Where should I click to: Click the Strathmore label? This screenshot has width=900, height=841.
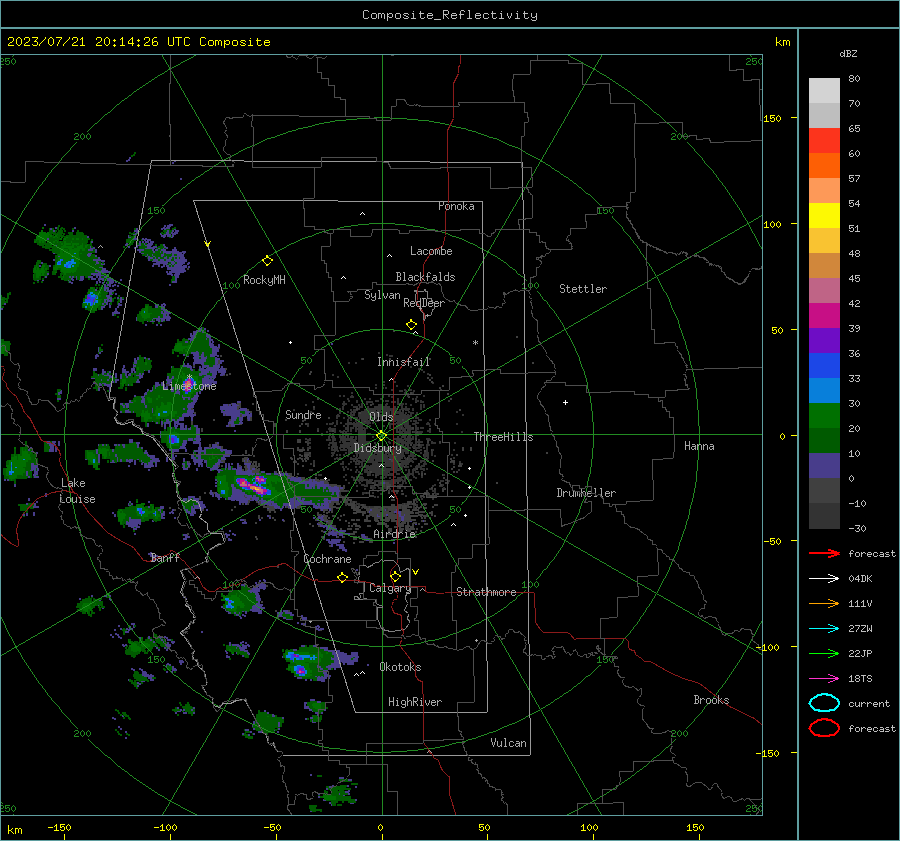coord(486,592)
